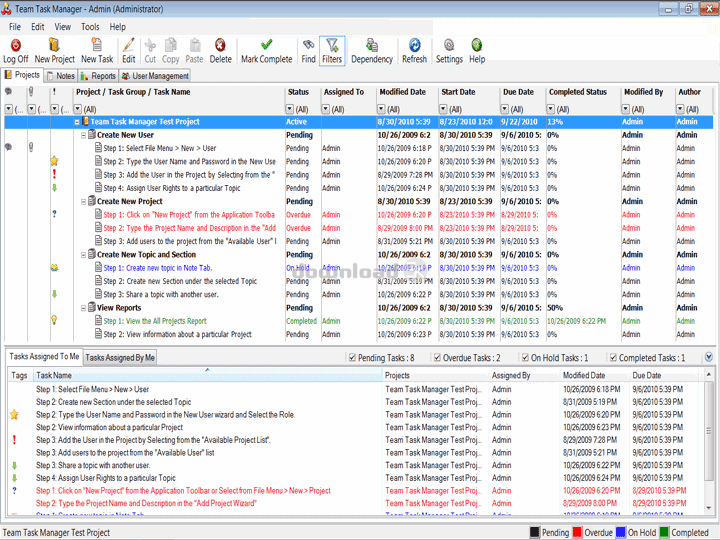
Task: Sort lower list by Due Date header
Action: 666,375
